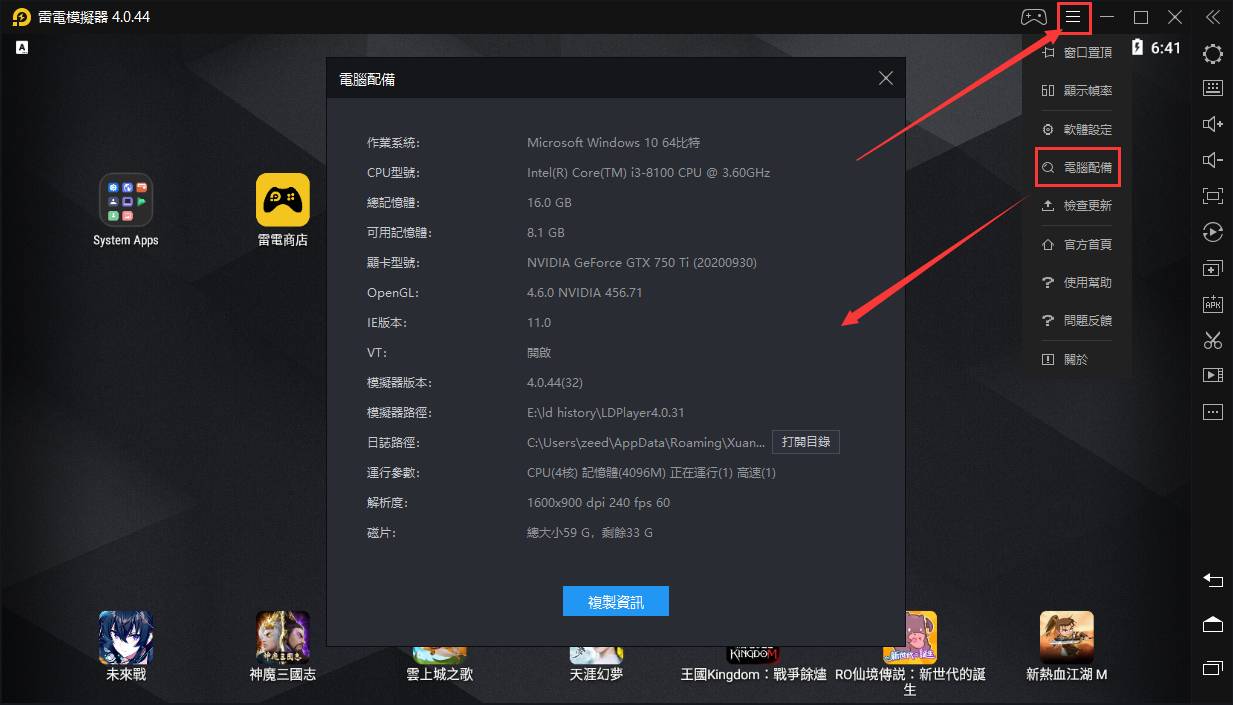The image size is (1233, 705).
Task: Increase volume using the sidebar speaker icon
Action: point(1212,124)
